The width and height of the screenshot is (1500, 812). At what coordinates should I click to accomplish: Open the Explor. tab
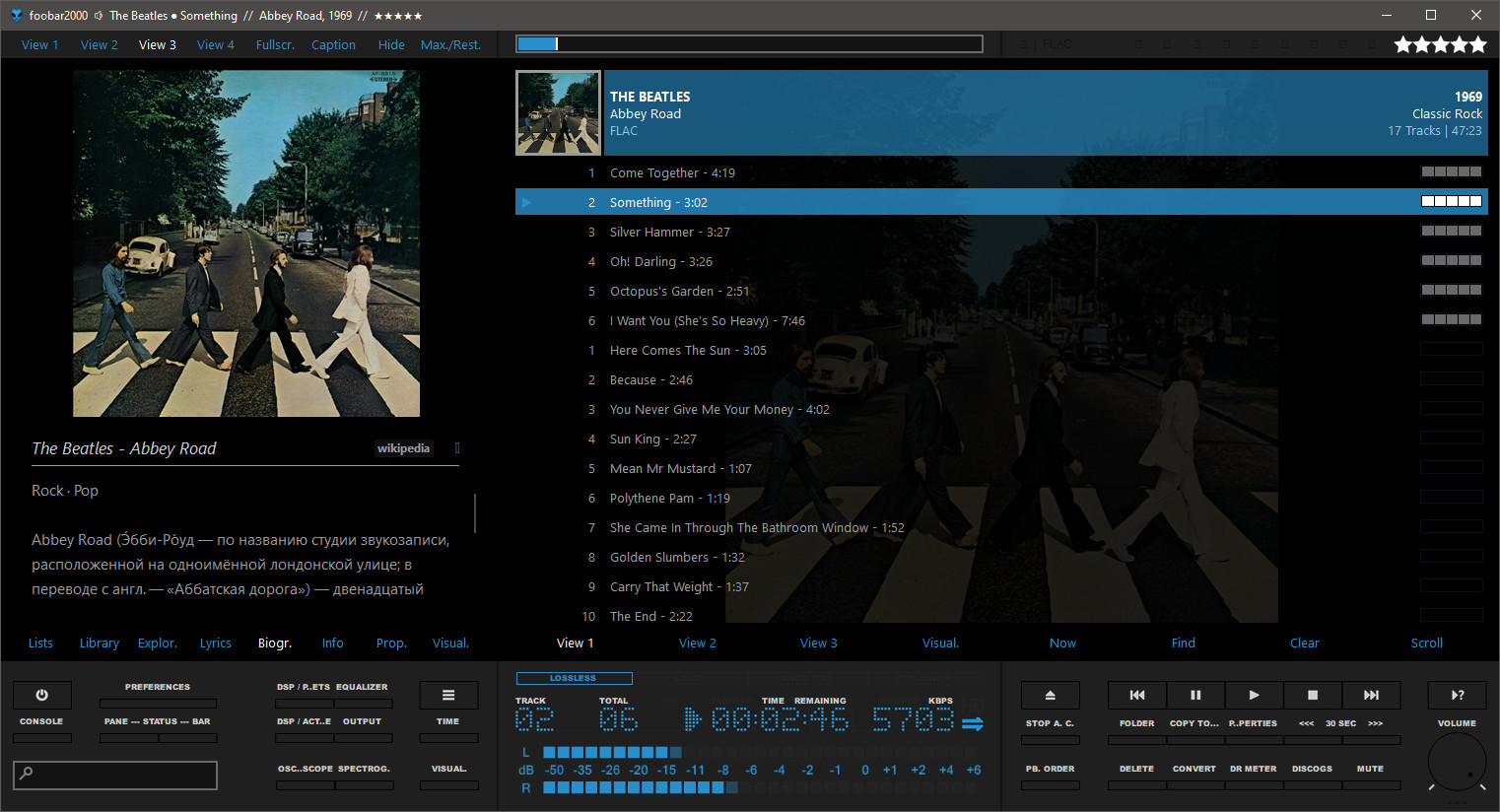158,643
